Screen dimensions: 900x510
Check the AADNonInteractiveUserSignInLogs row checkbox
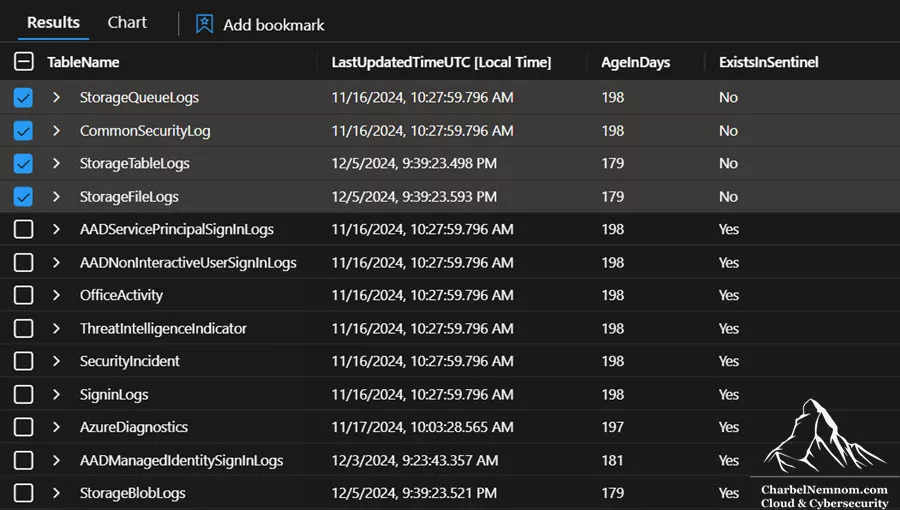click(24, 263)
